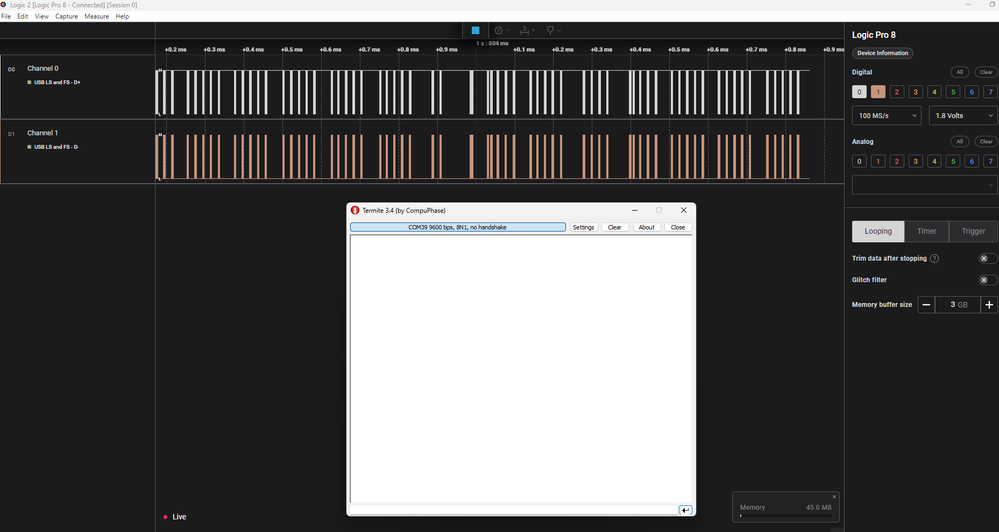
Task: Open the 100 MS/s sample rate dropdown
Action: click(x=886, y=115)
